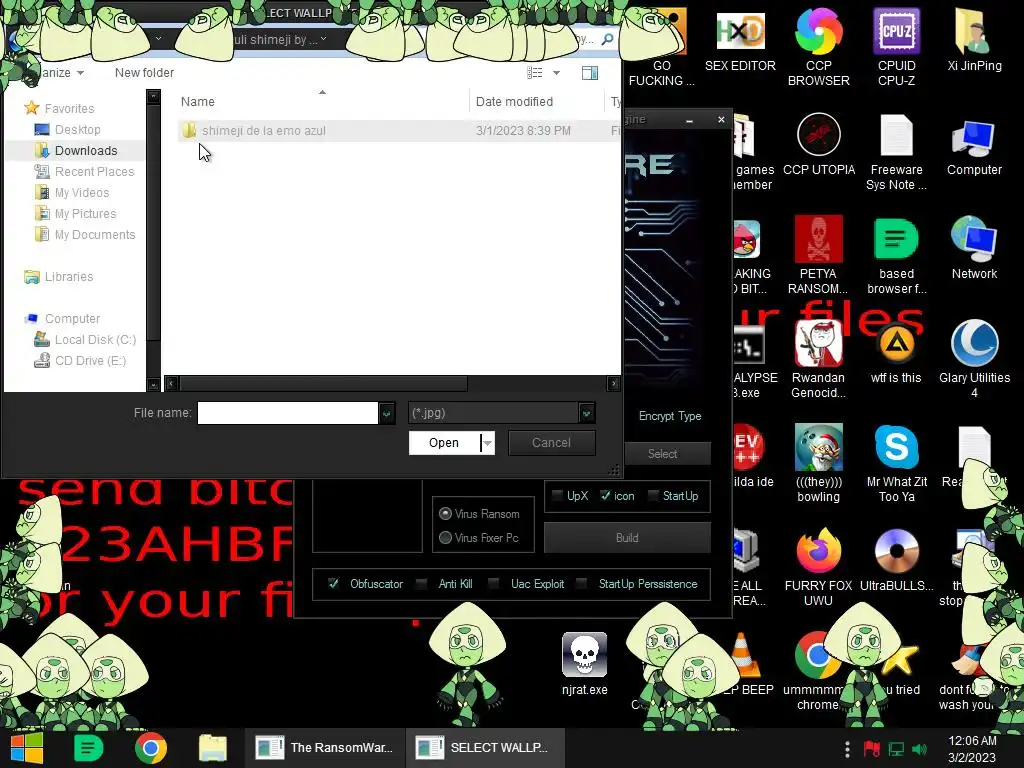Launch njrat.exe skull icon

[584, 664]
